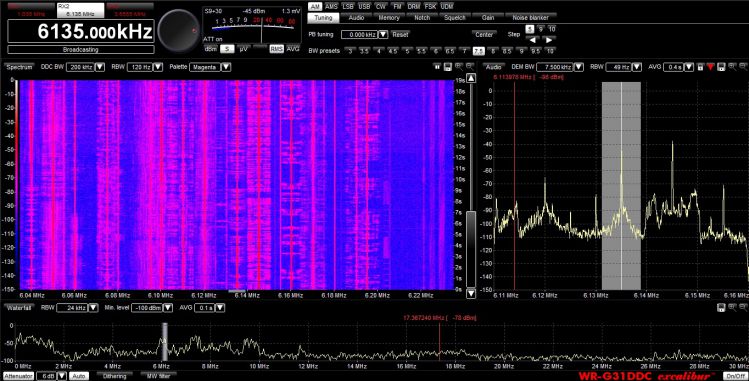749x381 pixels.
Task: Click the Auto attenuator button
Action: point(79,376)
